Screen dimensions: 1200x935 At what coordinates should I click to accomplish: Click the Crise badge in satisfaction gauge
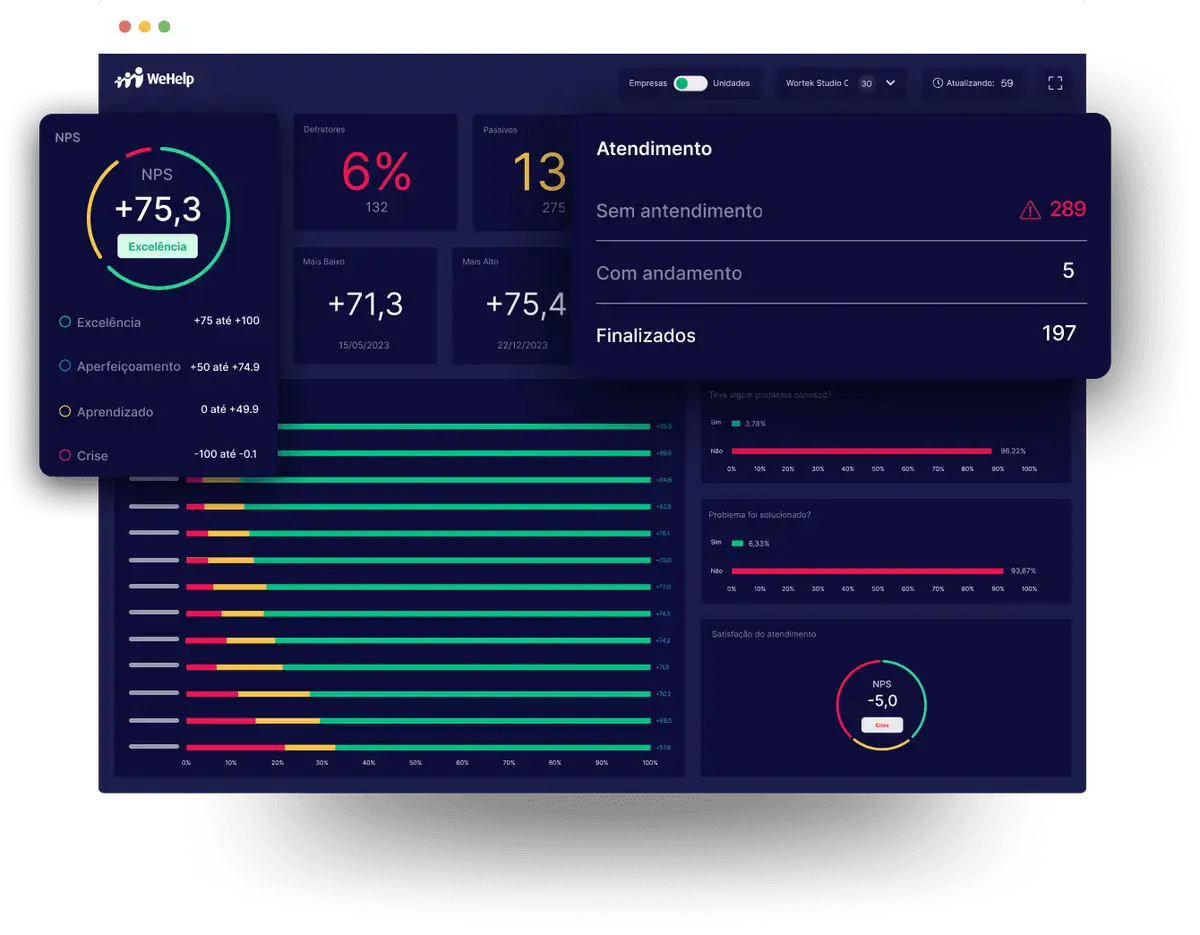coord(881,724)
